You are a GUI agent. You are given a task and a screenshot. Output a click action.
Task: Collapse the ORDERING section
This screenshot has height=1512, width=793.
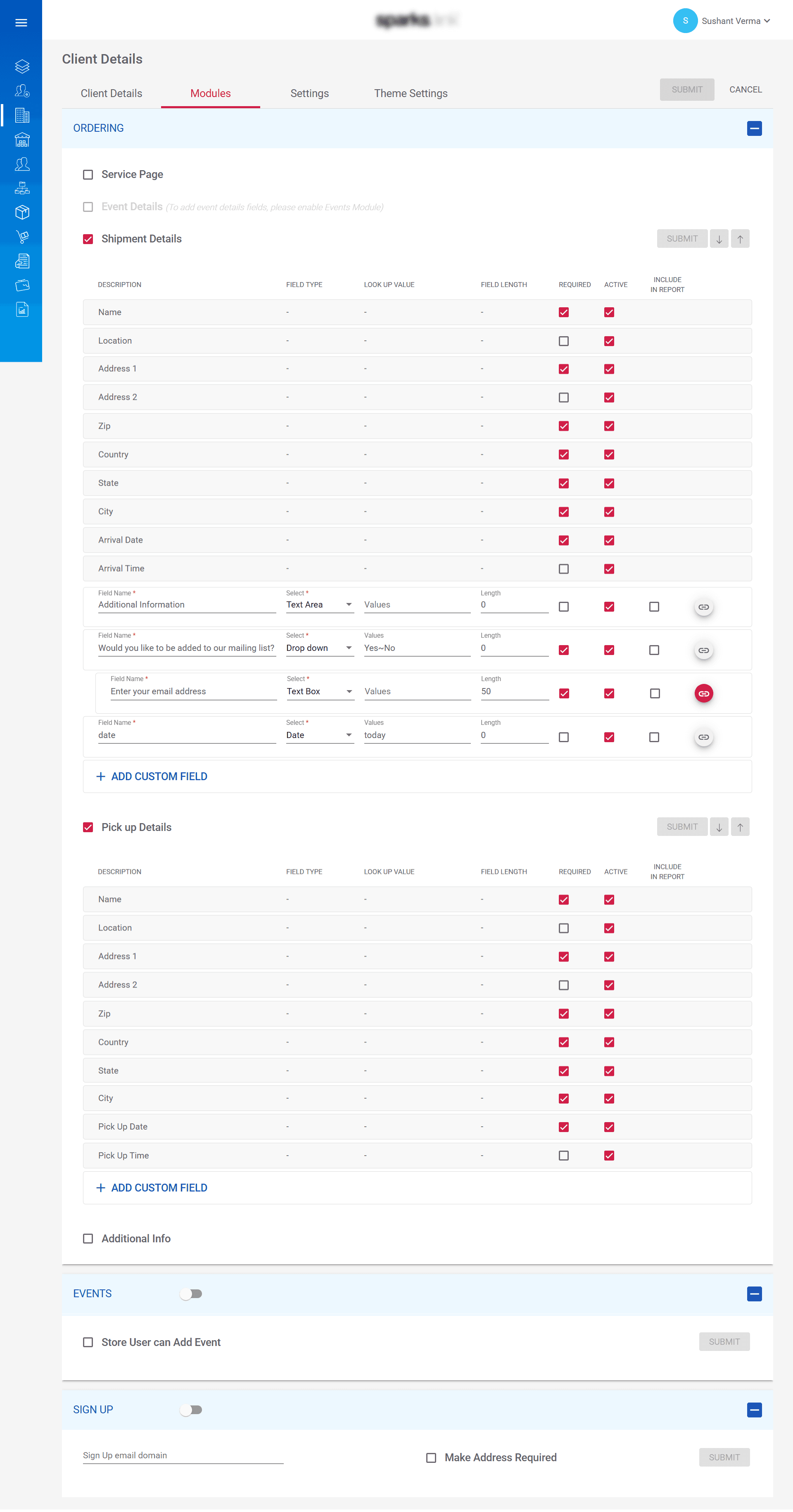pos(754,128)
